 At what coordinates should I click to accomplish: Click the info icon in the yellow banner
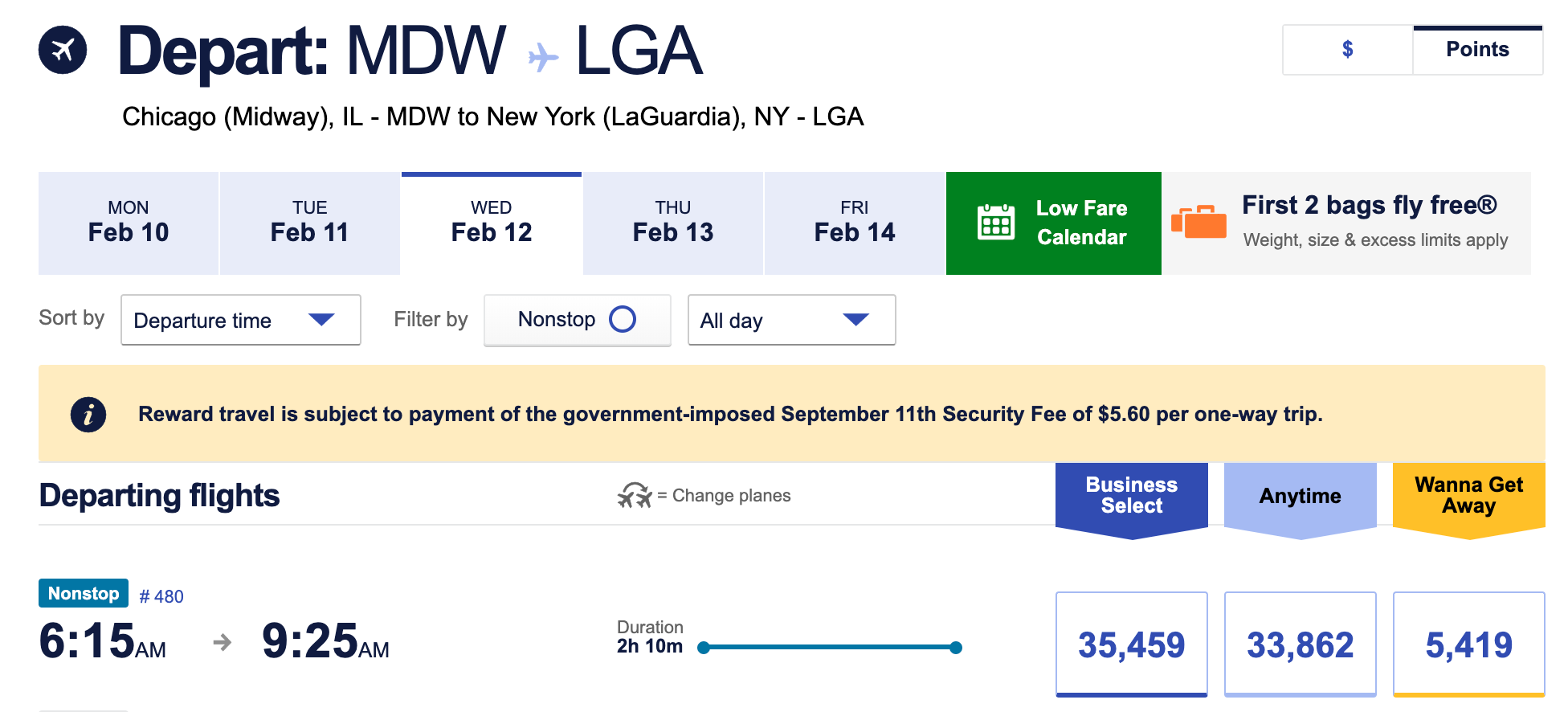click(88, 415)
